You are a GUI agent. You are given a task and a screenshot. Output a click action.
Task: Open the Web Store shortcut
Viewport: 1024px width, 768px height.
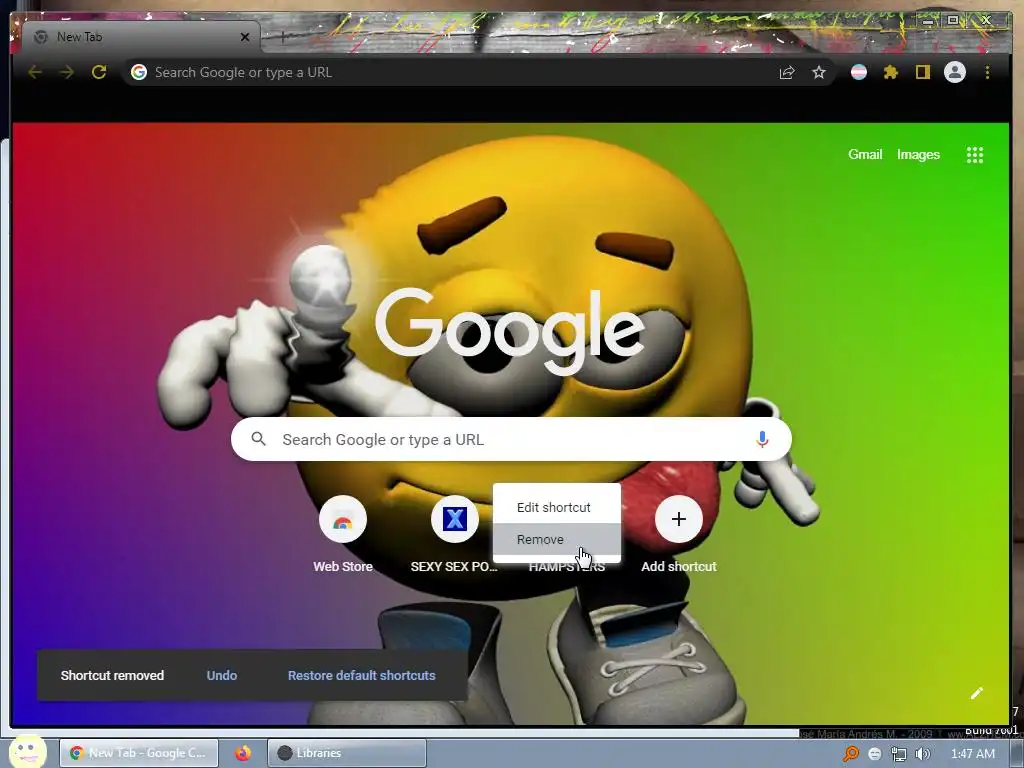[343, 519]
